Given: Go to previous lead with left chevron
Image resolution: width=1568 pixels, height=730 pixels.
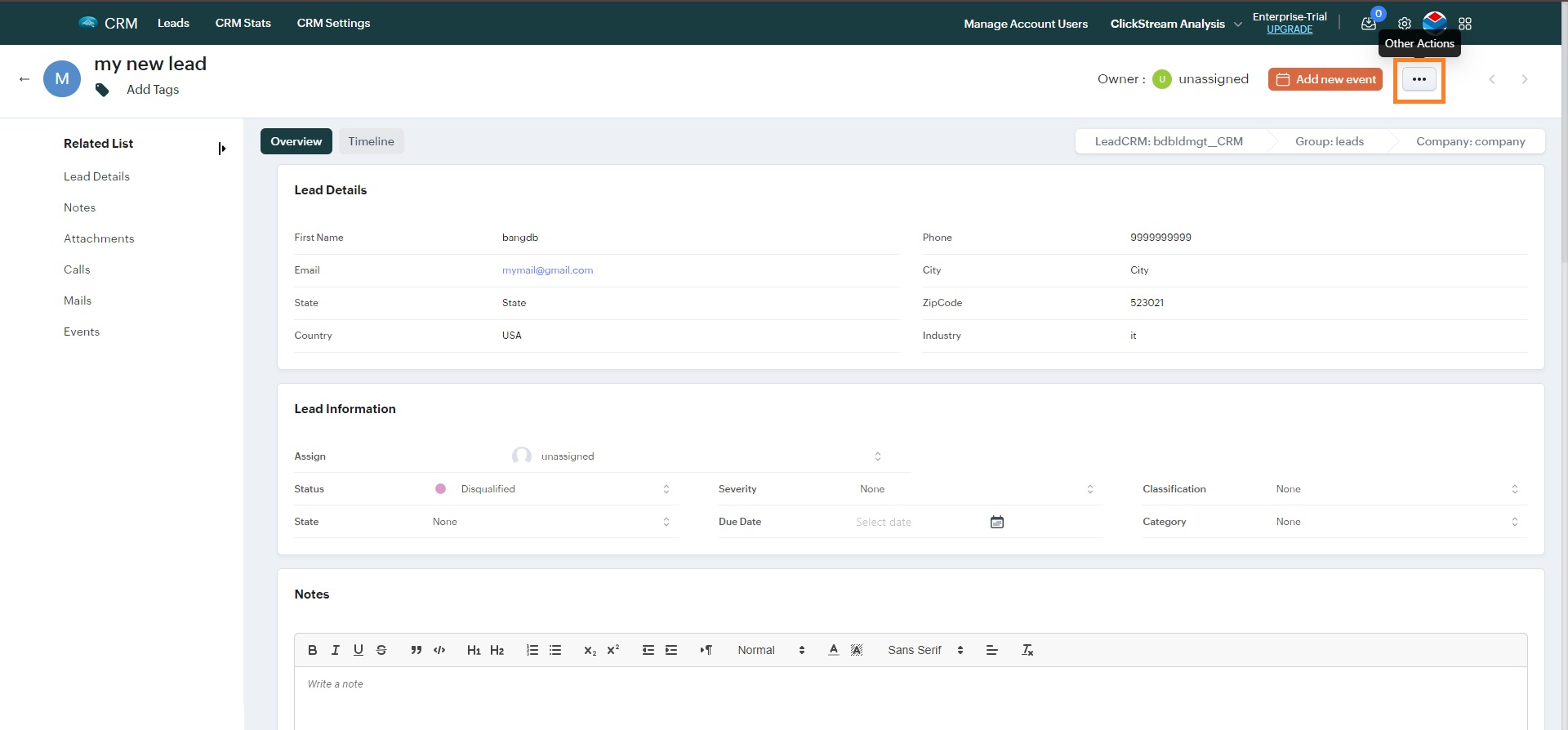Looking at the screenshot, I should (1492, 79).
